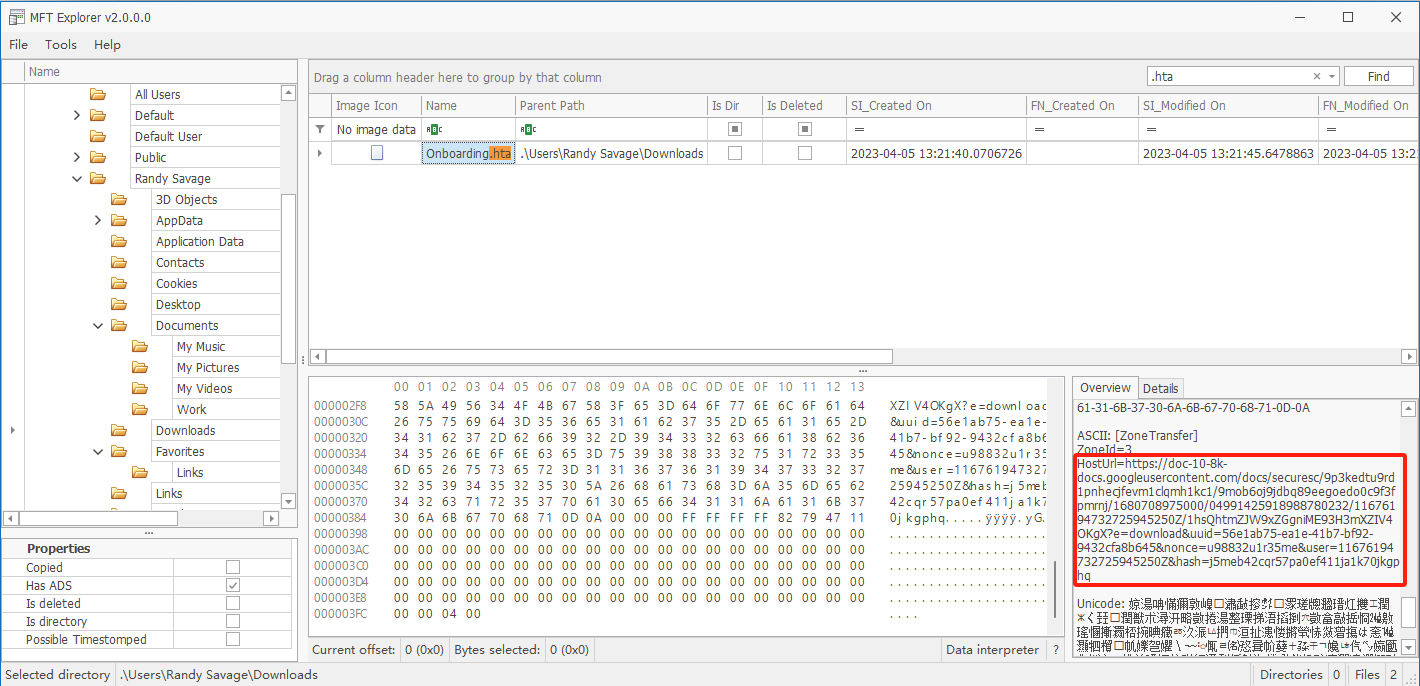Sort by the SI_Modified On column header

1228,105
